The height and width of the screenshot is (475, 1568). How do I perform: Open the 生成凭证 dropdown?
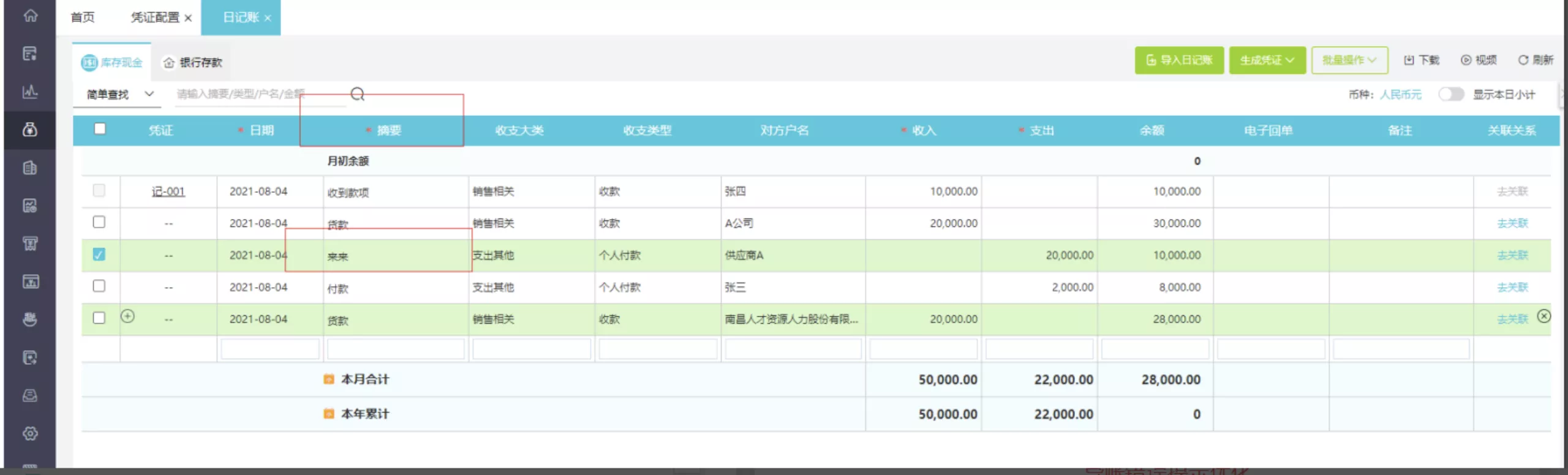[1267, 60]
